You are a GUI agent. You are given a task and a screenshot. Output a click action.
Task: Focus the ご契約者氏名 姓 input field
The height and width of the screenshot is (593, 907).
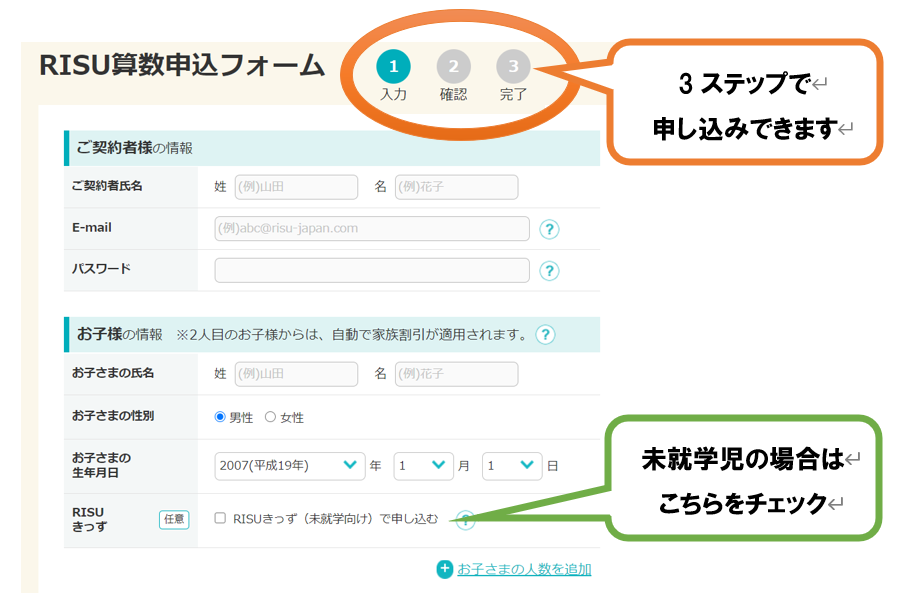pyautogui.click(x=296, y=187)
